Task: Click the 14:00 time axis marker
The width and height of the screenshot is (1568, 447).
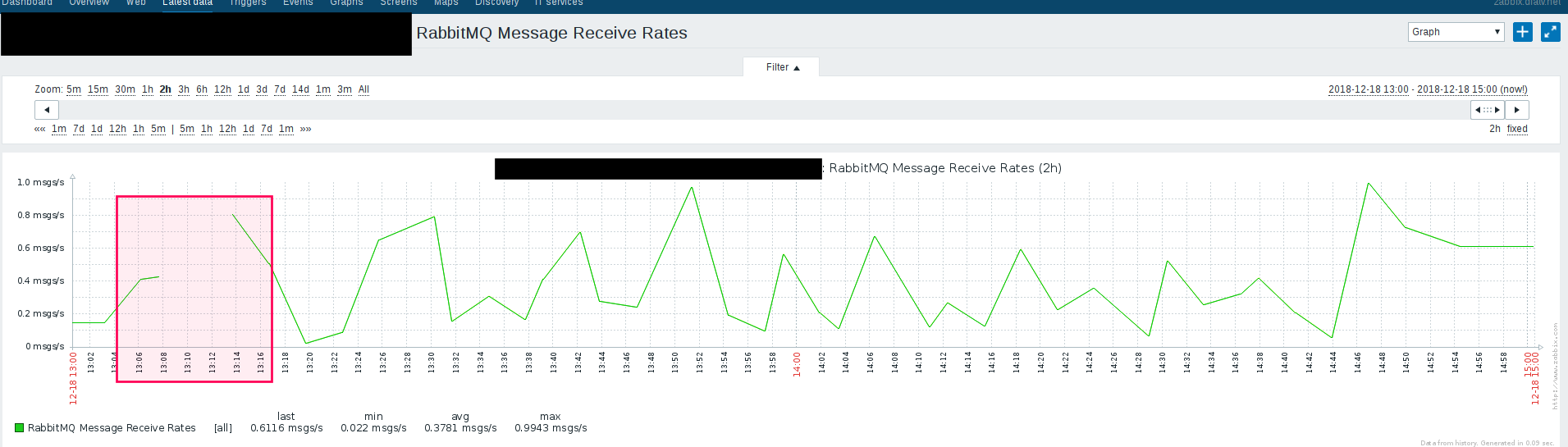Action: click(x=797, y=364)
